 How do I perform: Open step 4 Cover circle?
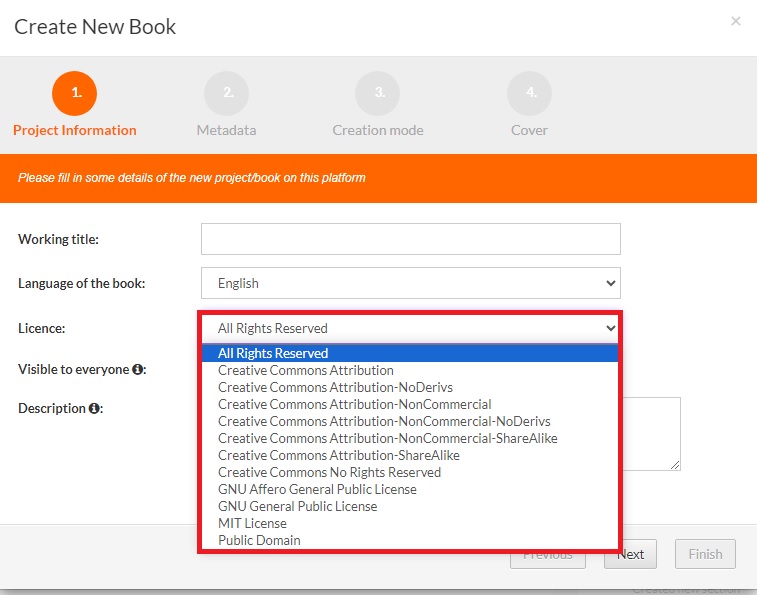coord(529,93)
